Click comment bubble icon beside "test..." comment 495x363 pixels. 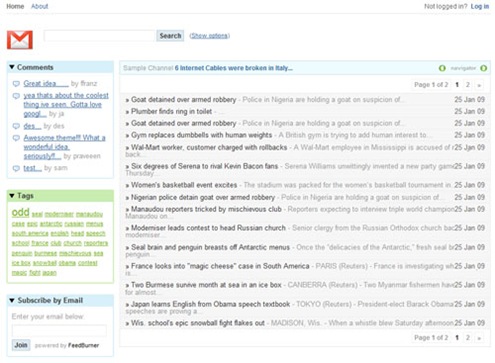16,168
